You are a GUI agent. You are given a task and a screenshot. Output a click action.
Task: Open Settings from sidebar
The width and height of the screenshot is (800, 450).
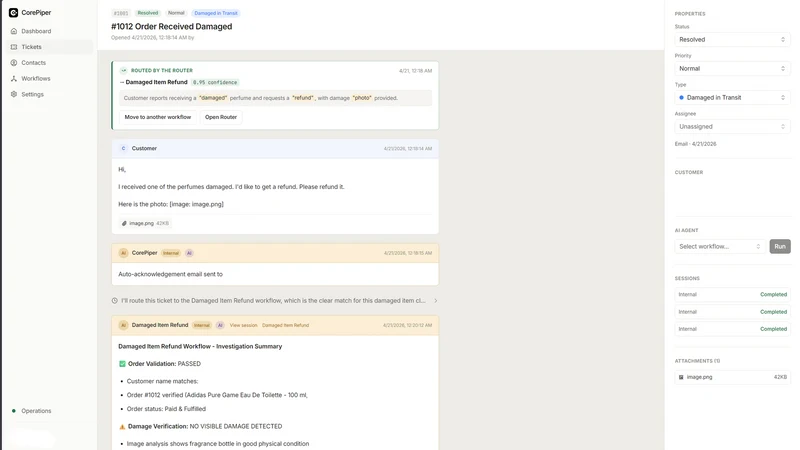point(31,94)
